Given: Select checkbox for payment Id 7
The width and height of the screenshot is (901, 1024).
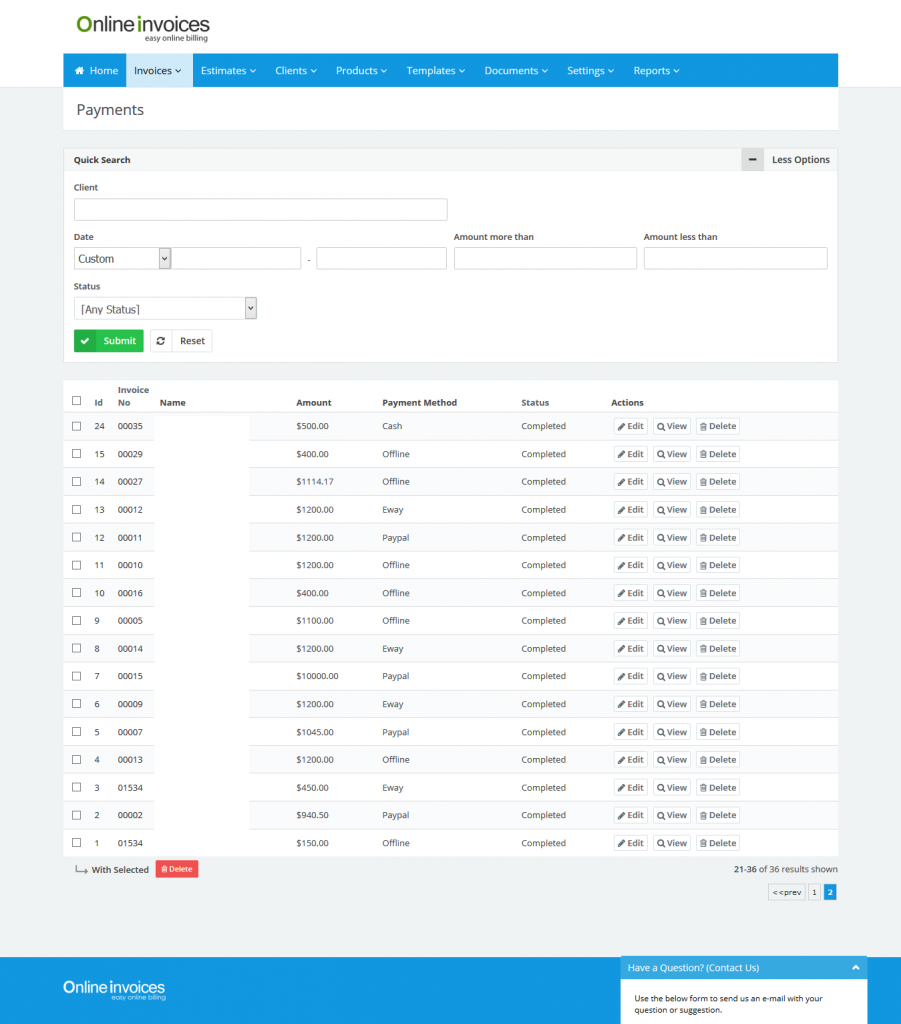Looking at the screenshot, I should [x=77, y=677].
